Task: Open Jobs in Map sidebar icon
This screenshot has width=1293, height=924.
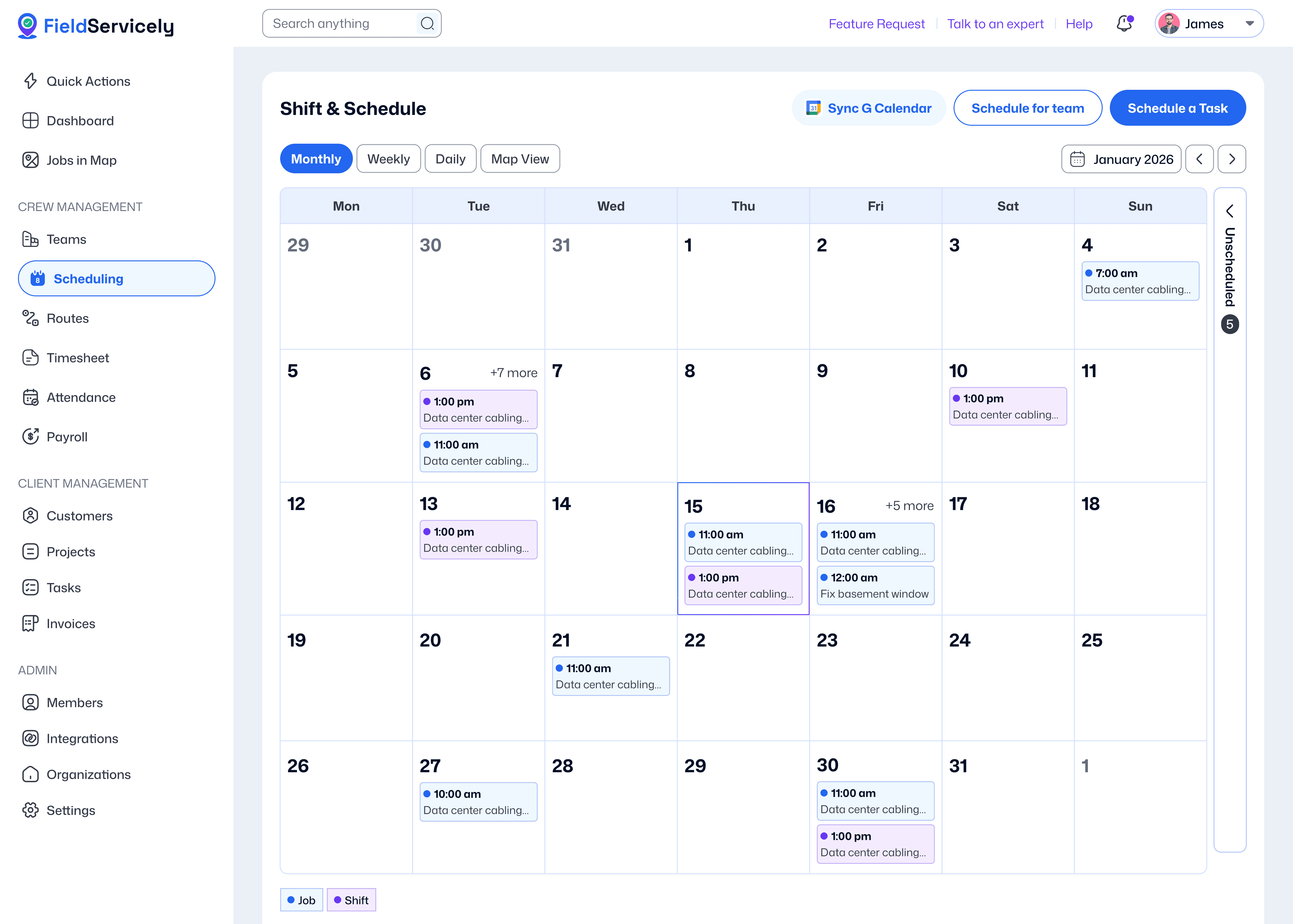Action: [x=30, y=160]
